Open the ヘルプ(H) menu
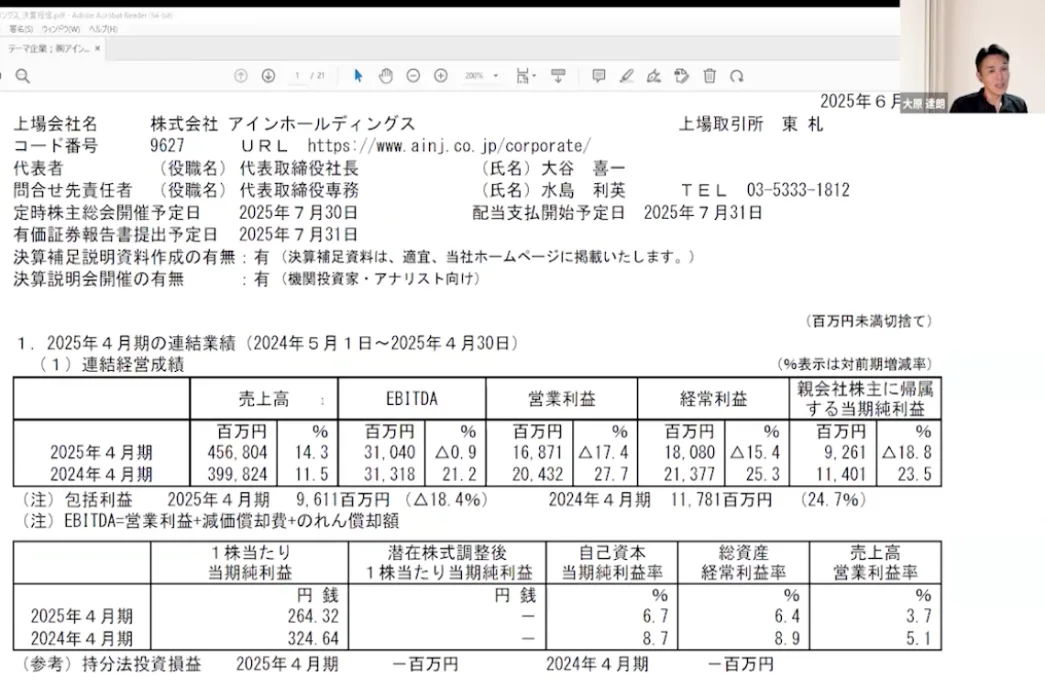This screenshot has height=680, width=1045. click(103, 29)
